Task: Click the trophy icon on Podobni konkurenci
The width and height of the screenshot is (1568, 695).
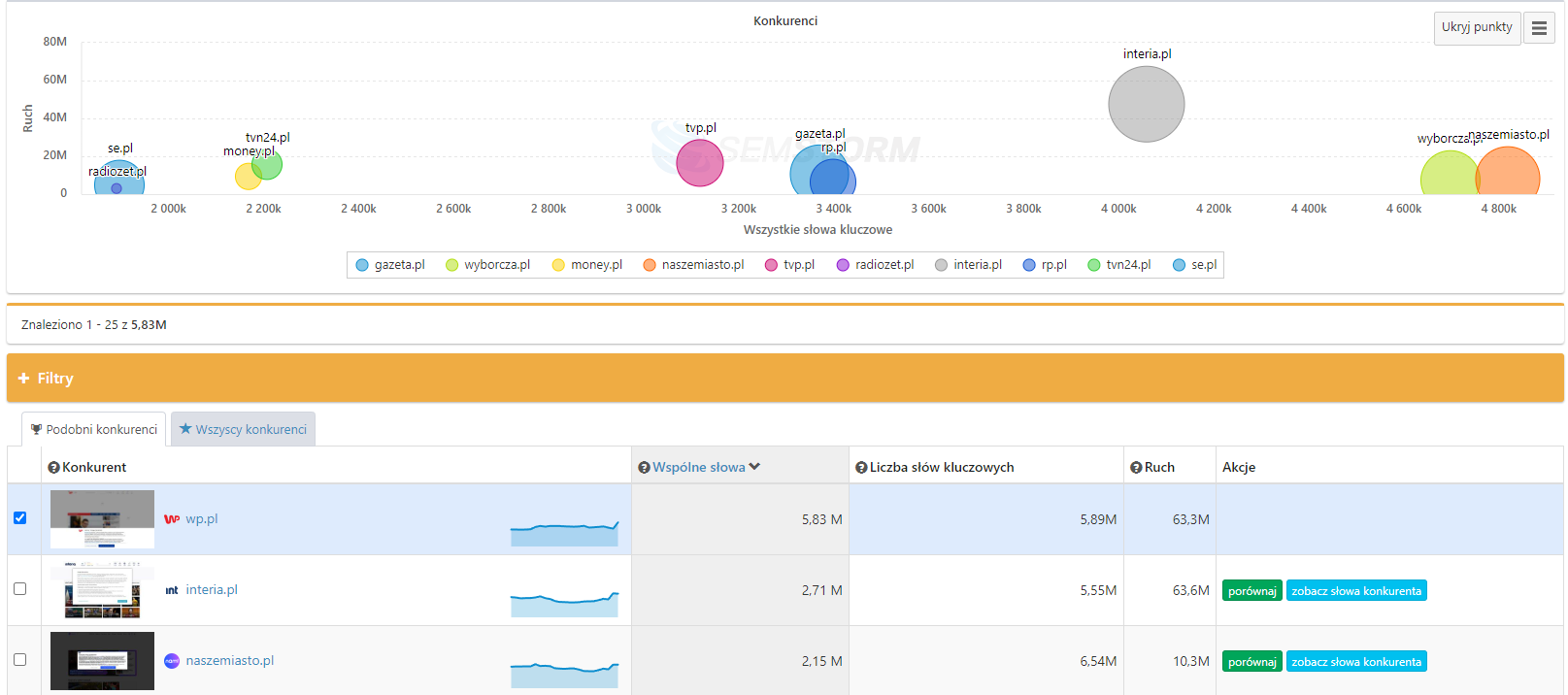Action: click(36, 429)
